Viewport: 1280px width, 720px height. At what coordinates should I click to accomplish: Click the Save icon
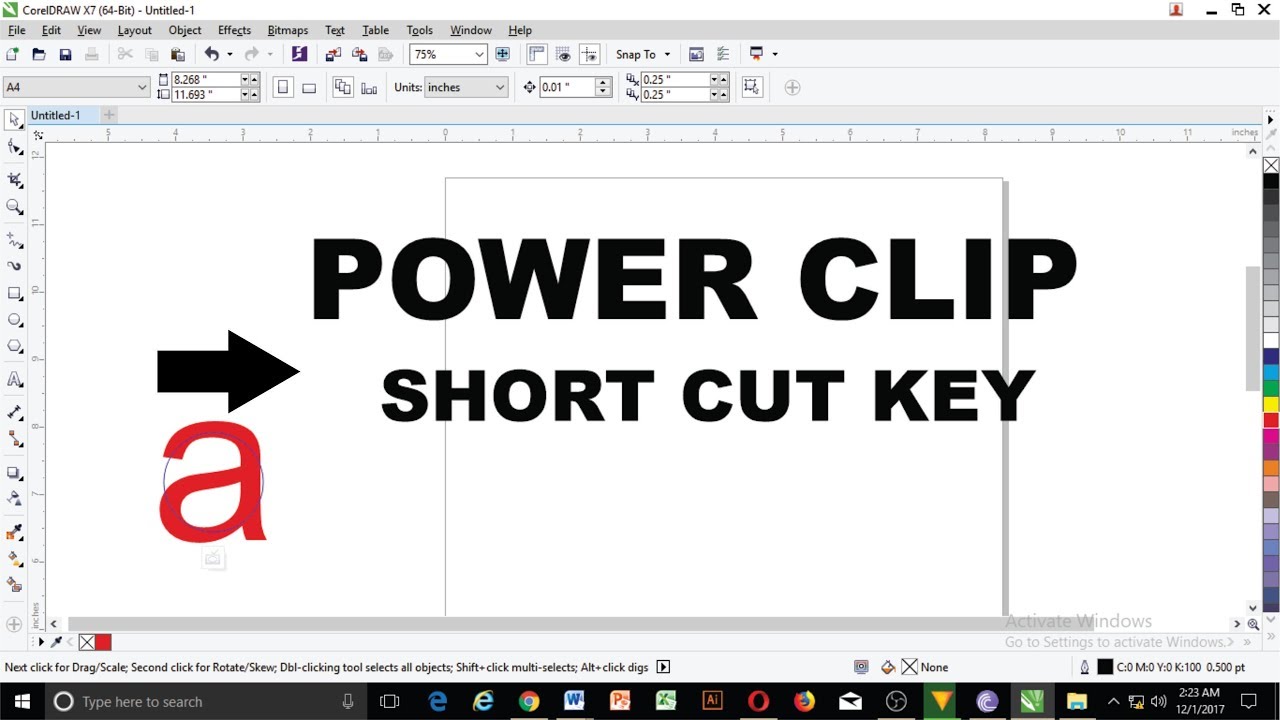point(65,53)
